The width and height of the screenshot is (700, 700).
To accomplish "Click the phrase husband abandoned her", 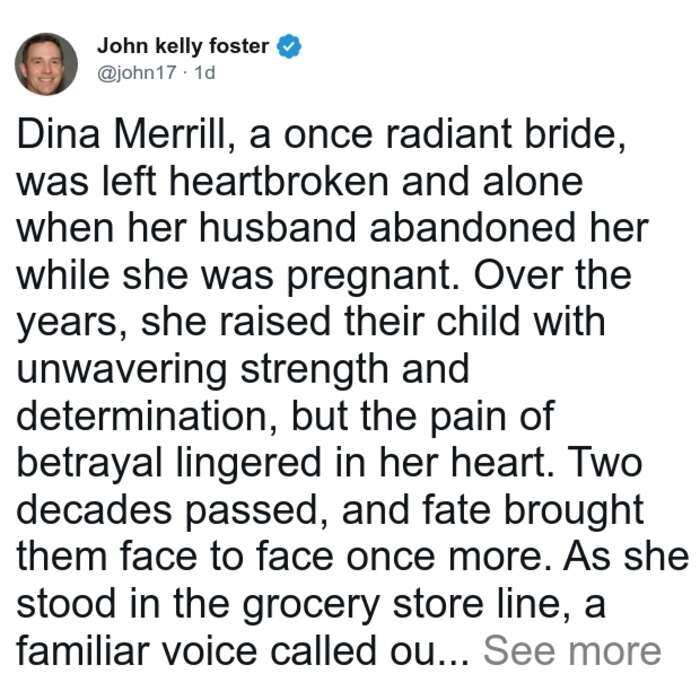I will [x=423, y=228].
